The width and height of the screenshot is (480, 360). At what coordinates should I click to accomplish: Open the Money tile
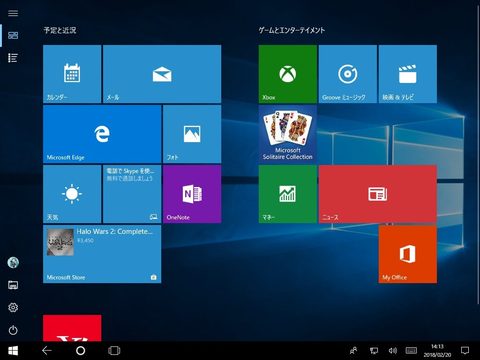coord(288,194)
